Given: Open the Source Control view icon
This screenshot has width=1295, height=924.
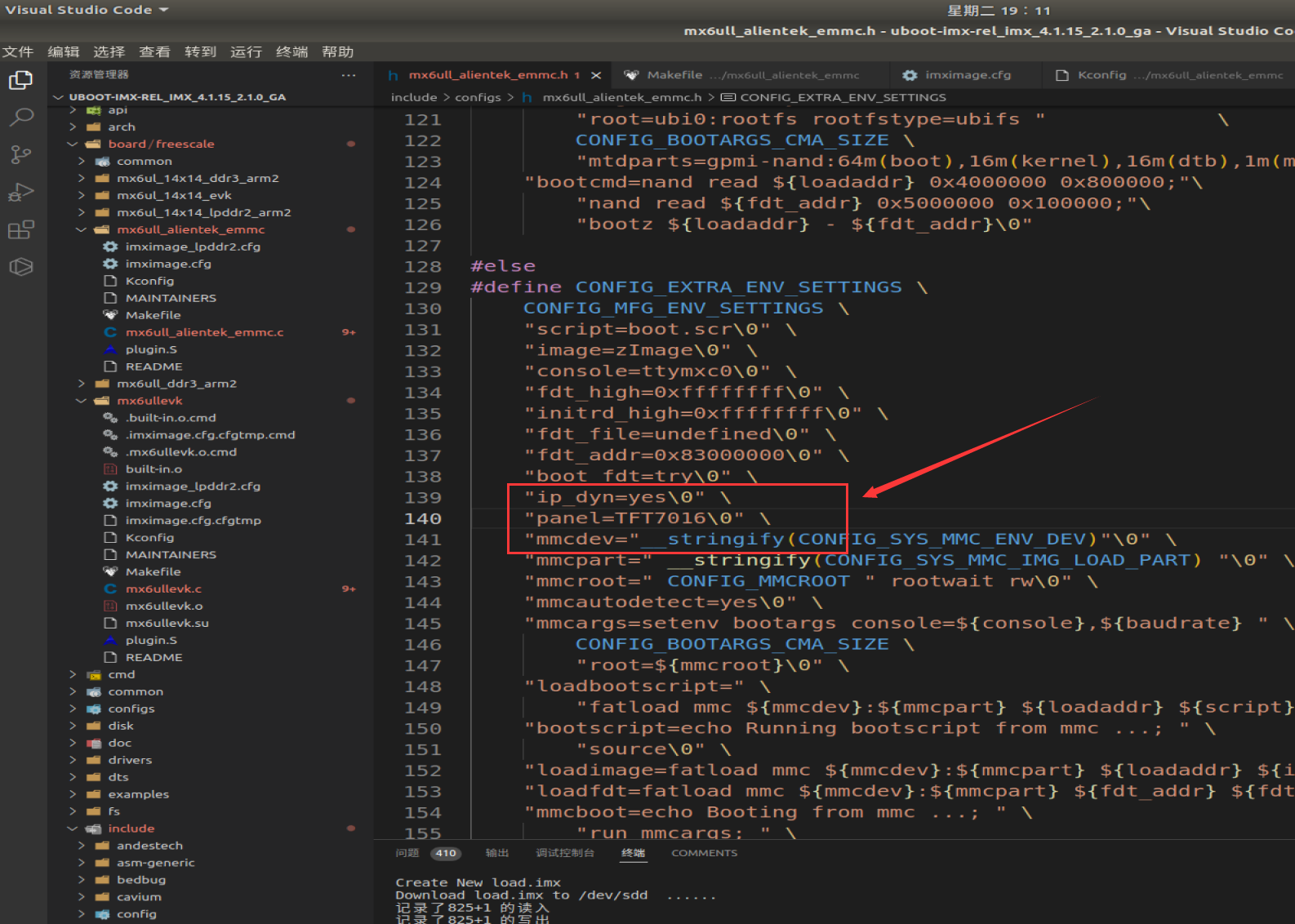Looking at the screenshot, I should tap(20, 154).
